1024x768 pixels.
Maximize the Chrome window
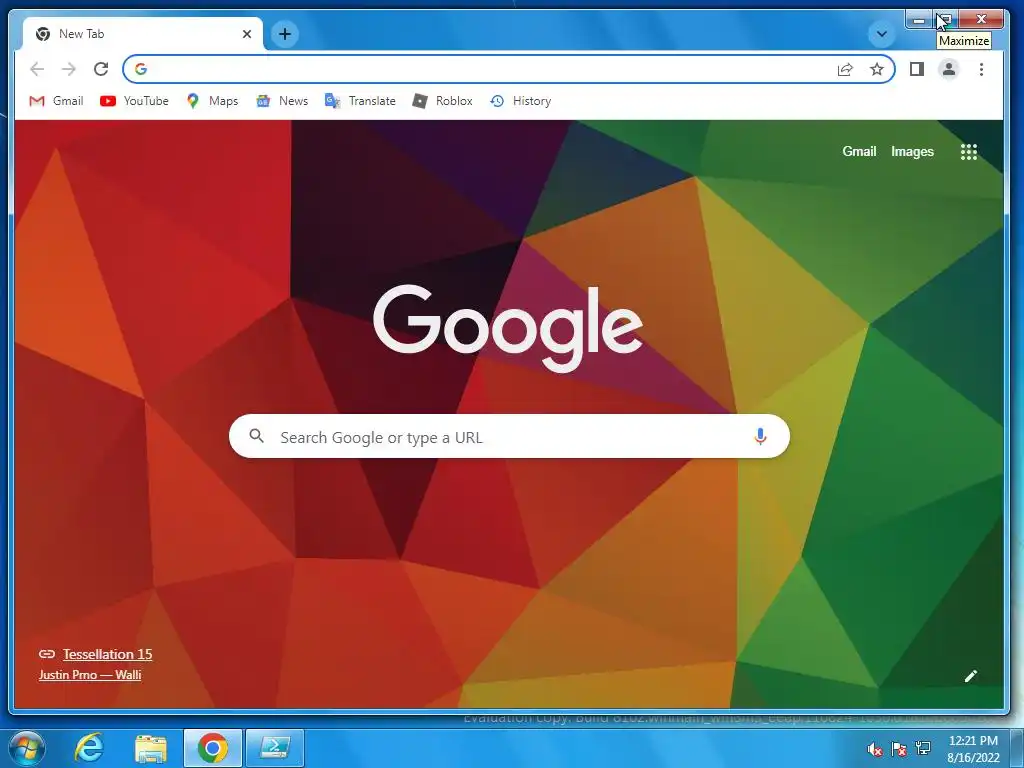click(945, 20)
